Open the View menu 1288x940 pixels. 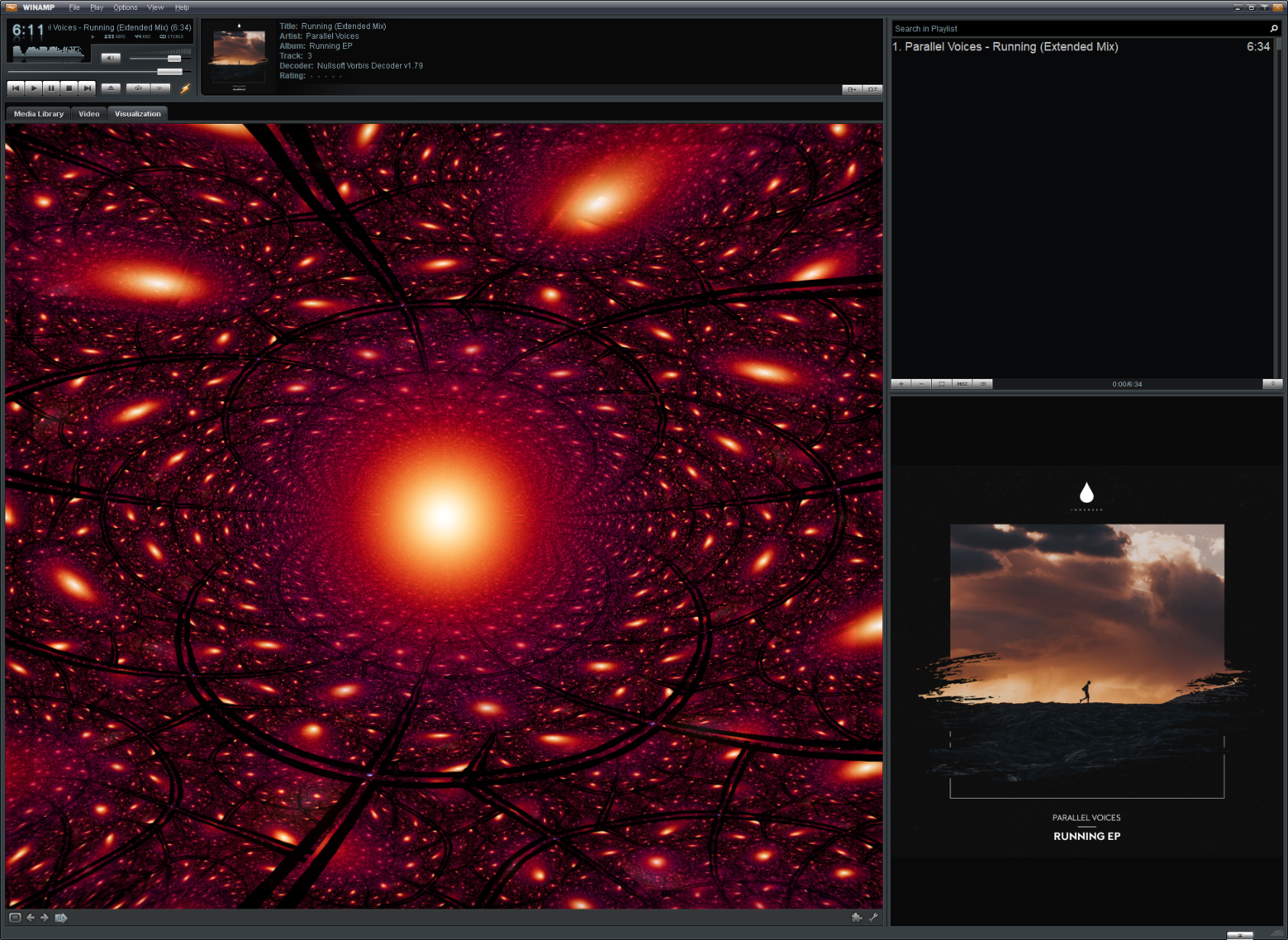tap(156, 8)
